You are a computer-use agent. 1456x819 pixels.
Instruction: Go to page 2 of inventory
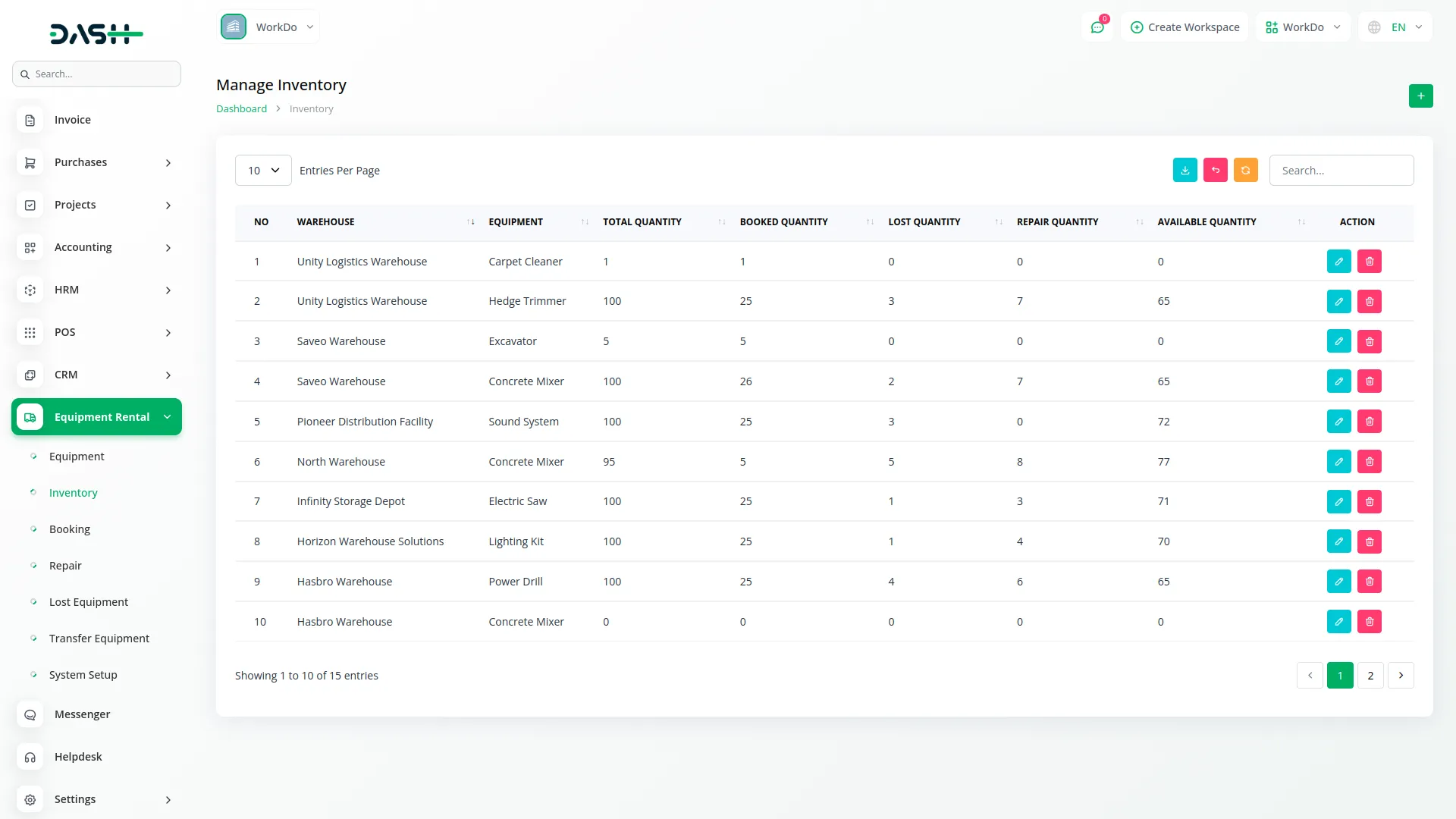click(1370, 676)
